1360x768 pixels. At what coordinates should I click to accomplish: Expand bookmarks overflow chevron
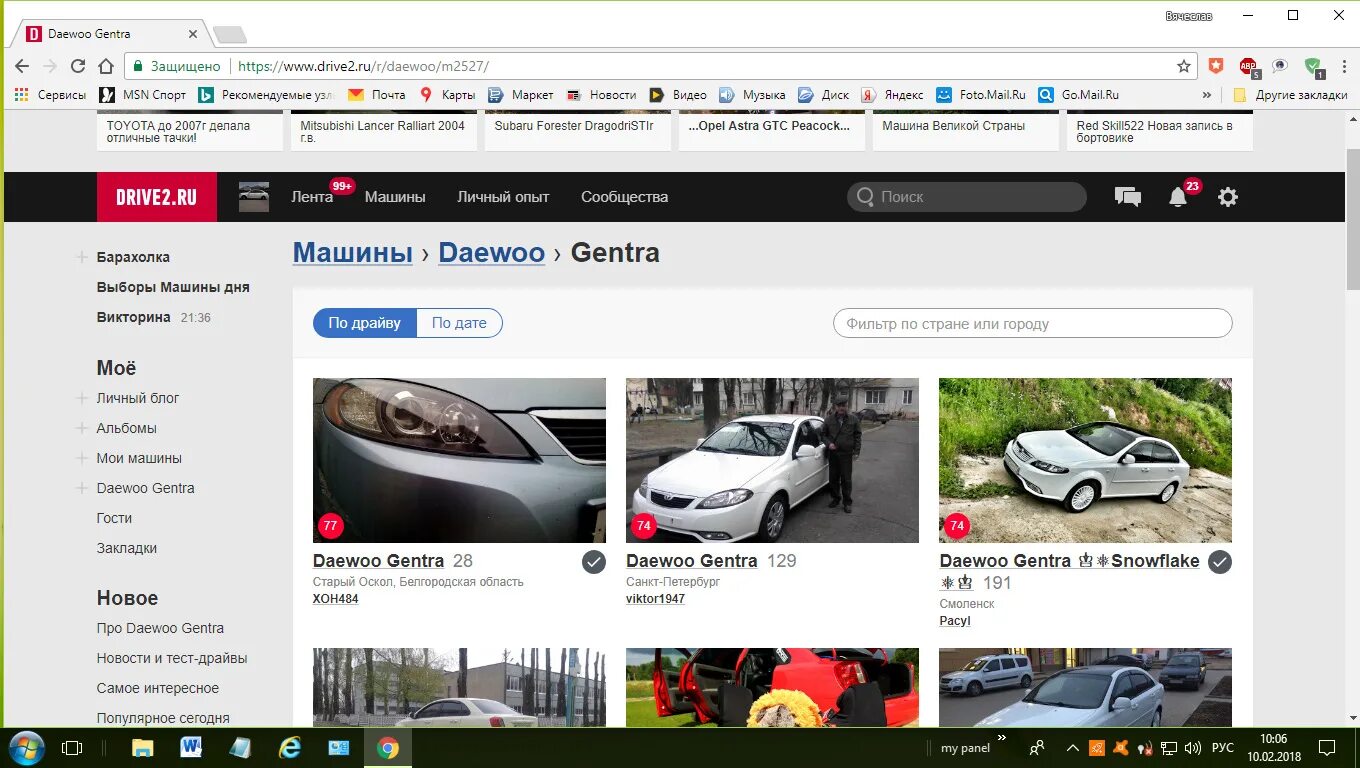tap(1207, 95)
